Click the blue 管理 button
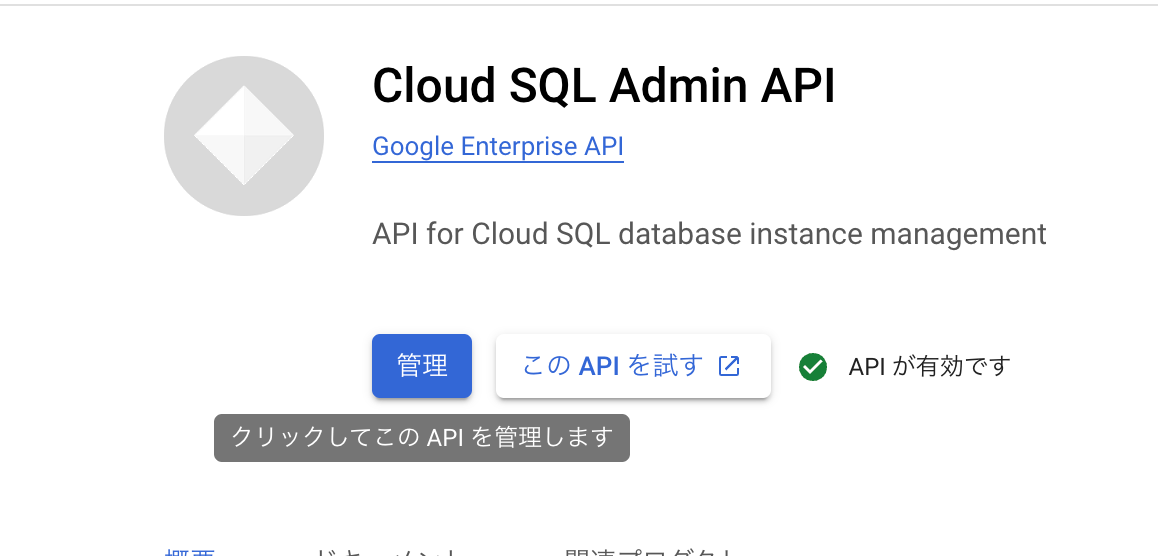 pyautogui.click(x=422, y=366)
